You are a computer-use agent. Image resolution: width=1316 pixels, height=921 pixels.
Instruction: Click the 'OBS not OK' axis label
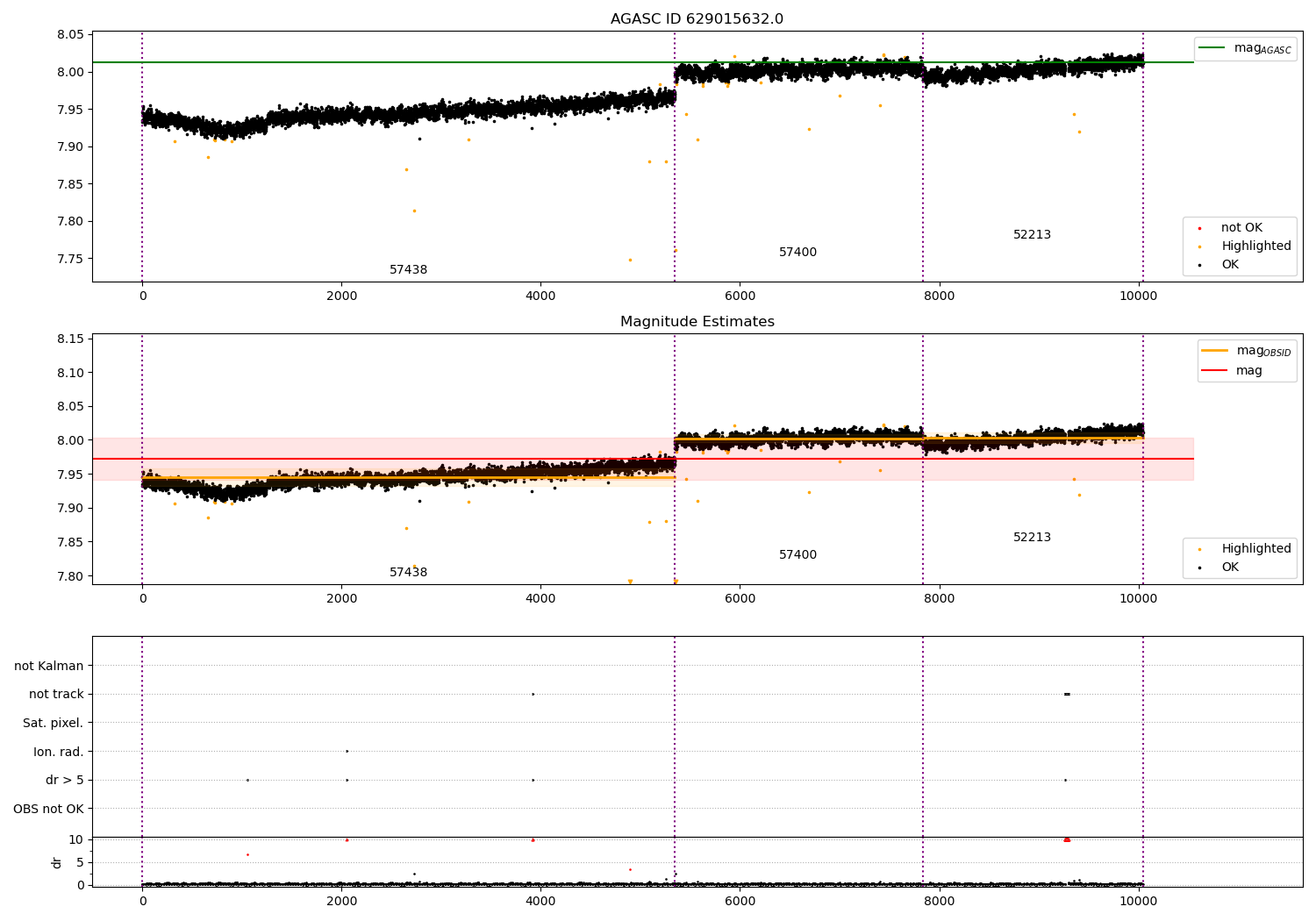coord(49,809)
